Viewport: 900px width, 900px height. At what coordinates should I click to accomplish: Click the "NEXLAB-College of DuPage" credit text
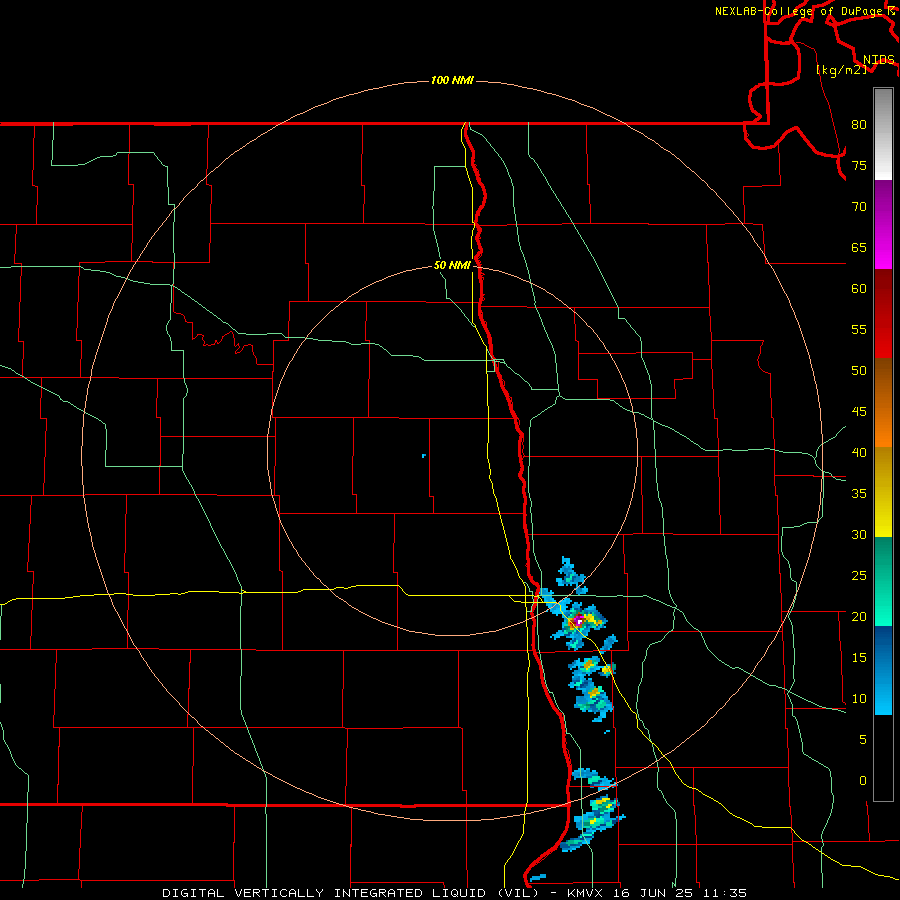[798, 11]
